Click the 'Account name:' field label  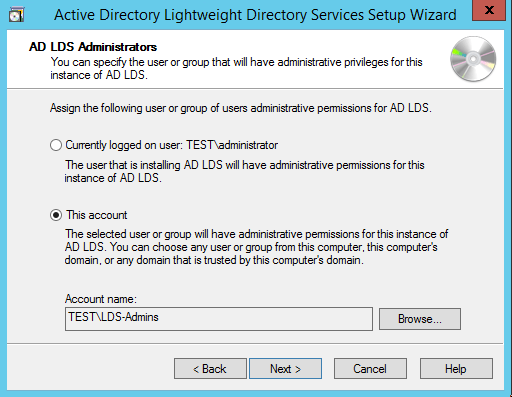[101, 299]
